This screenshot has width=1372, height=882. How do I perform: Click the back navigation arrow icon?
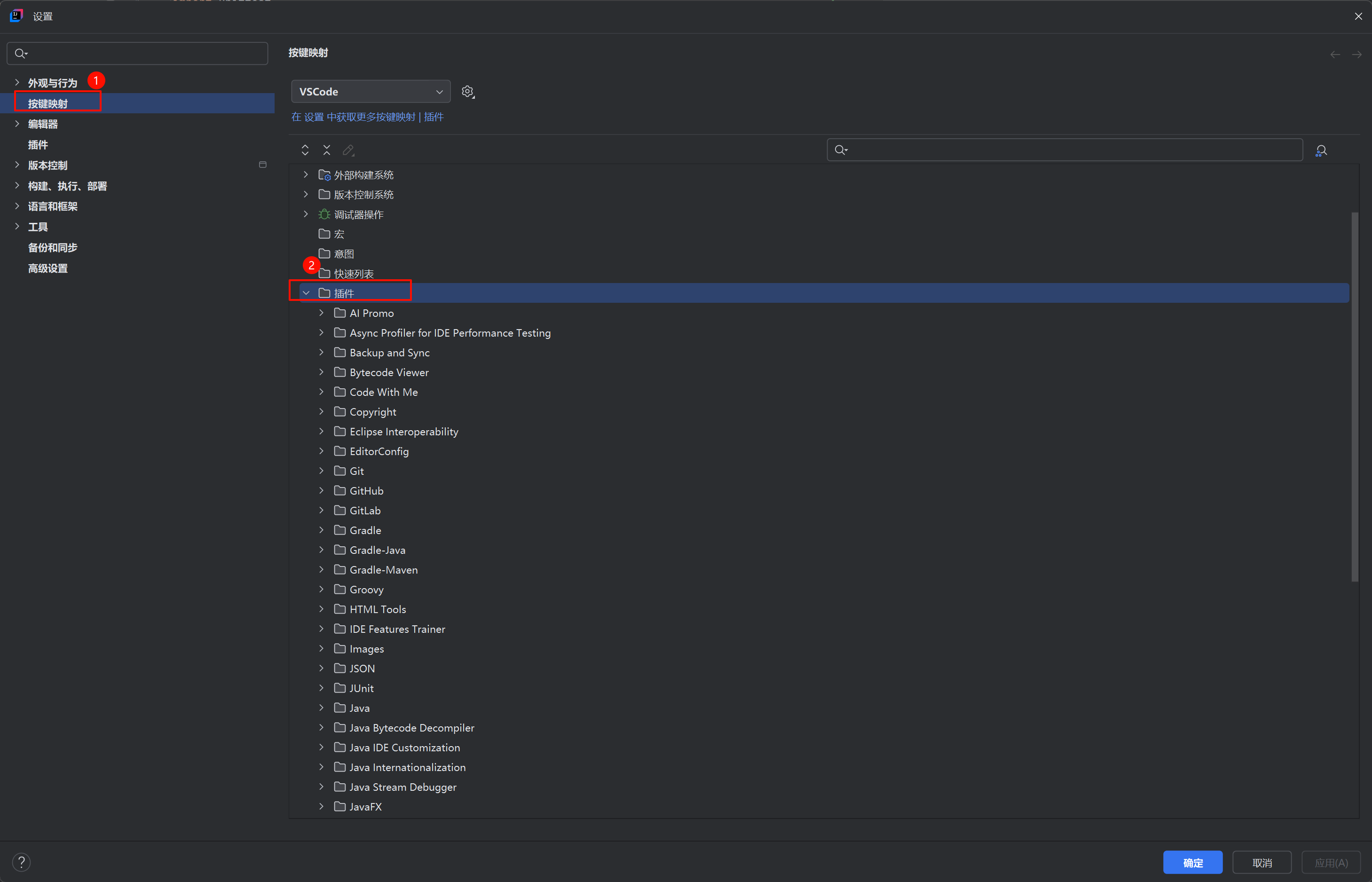point(1335,55)
